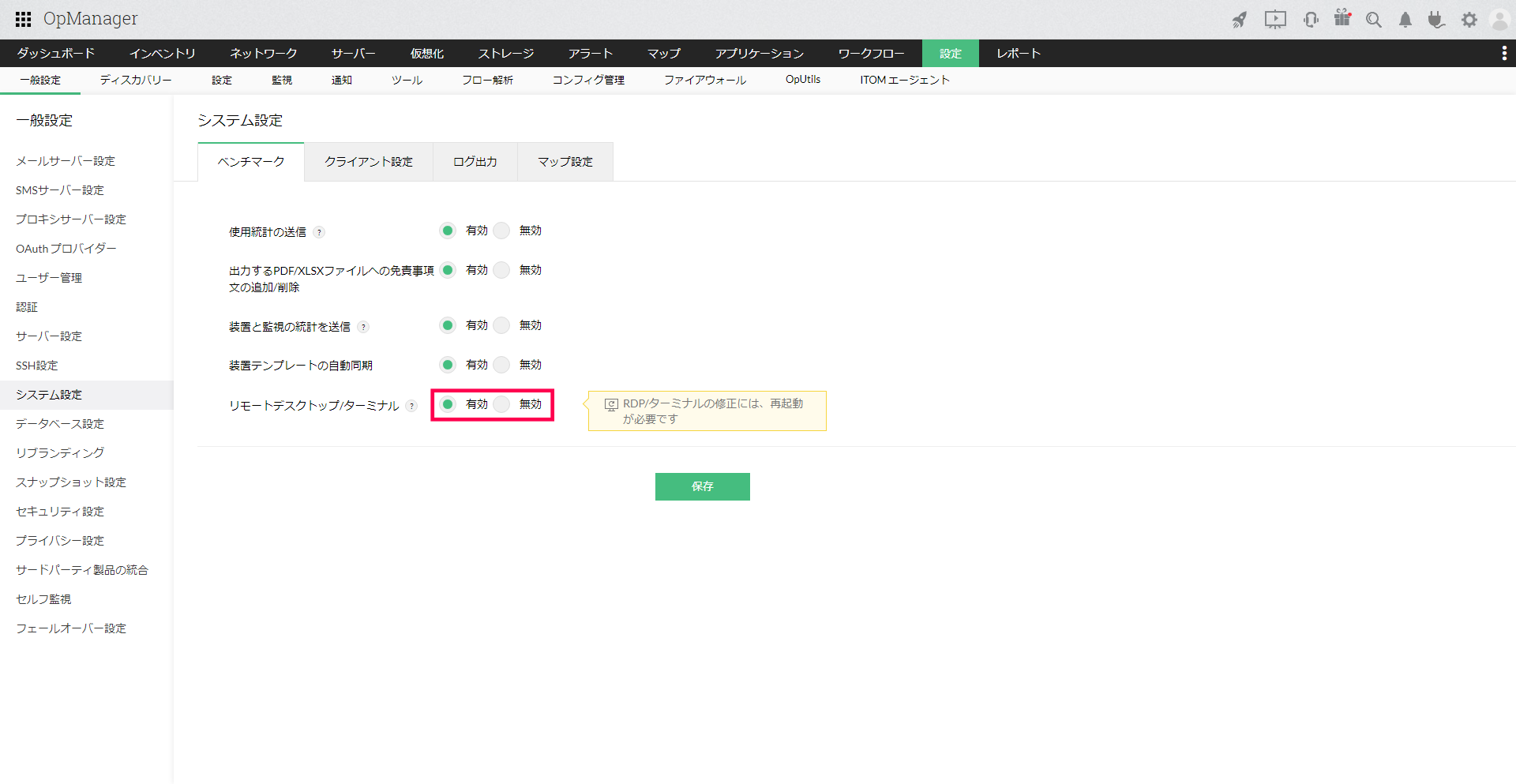Click the green 保存 button

pyautogui.click(x=703, y=486)
